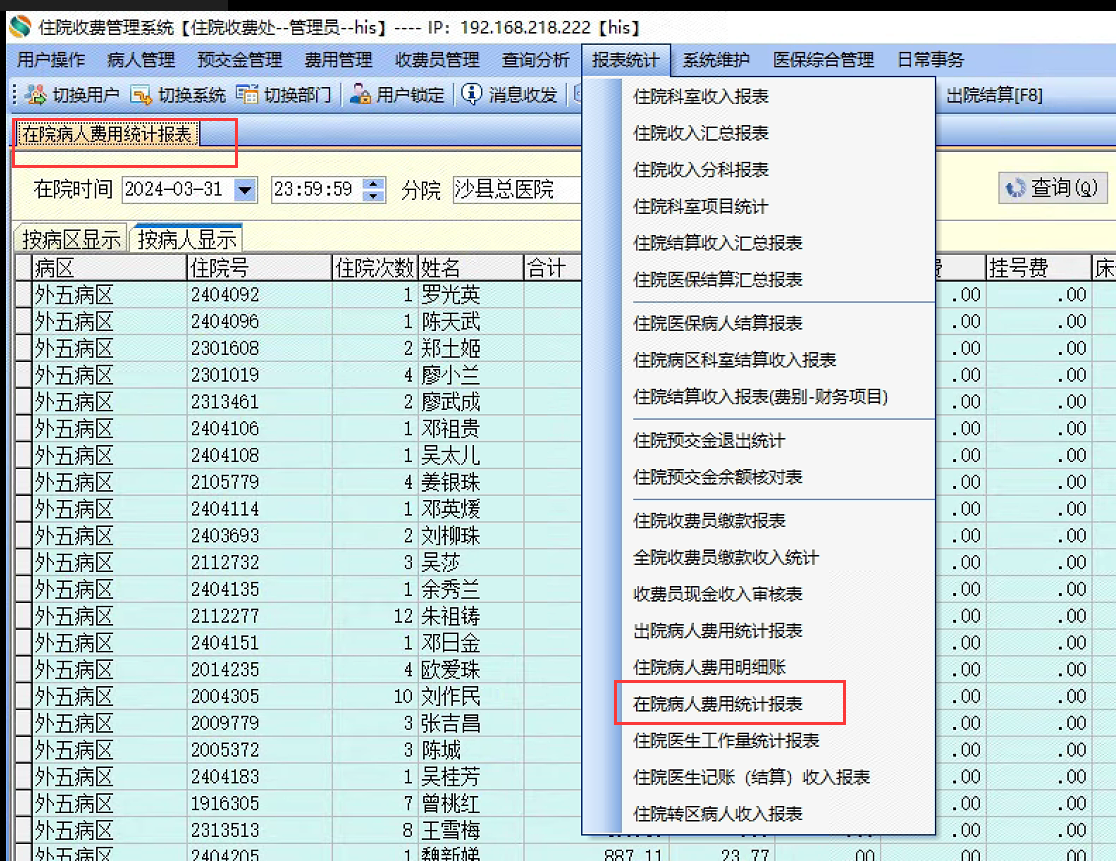This screenshot has width=1116, height=861.
Task: Click the row selector beside 刘作民
Action: [x=23, y=697]
